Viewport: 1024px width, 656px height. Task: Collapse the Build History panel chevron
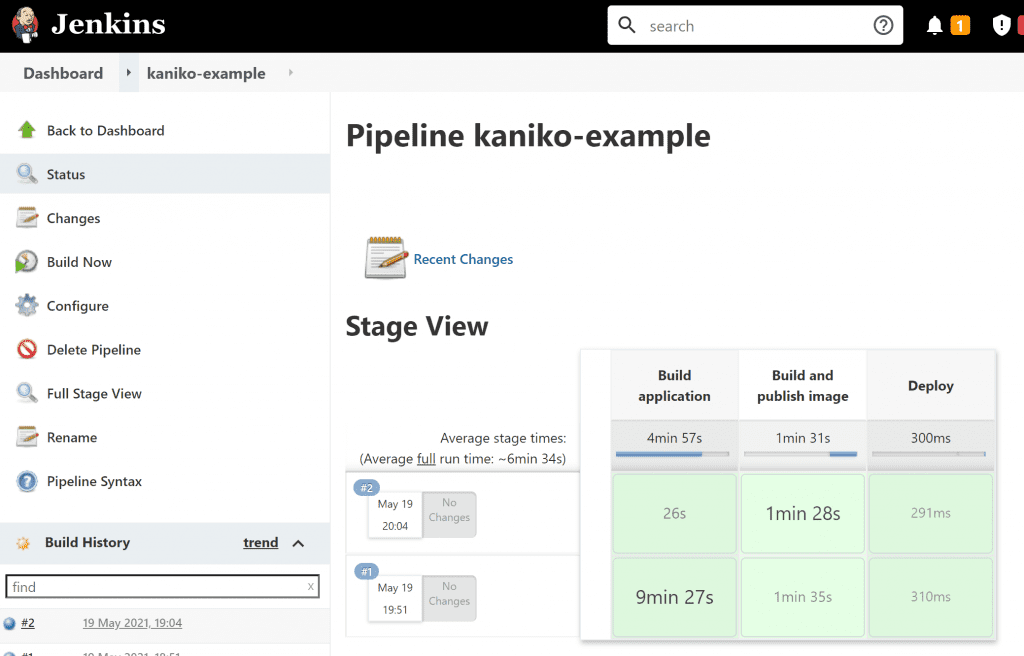tap(298, 543)
